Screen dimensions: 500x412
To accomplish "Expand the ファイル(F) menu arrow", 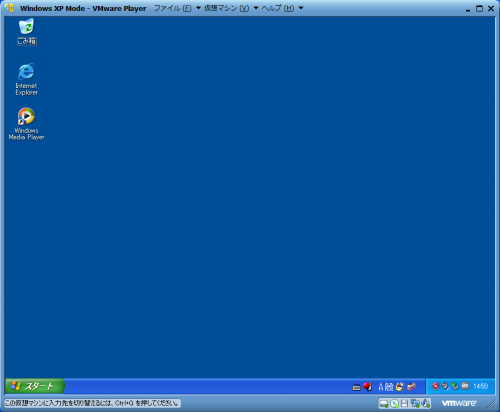I will click(198, 8).
